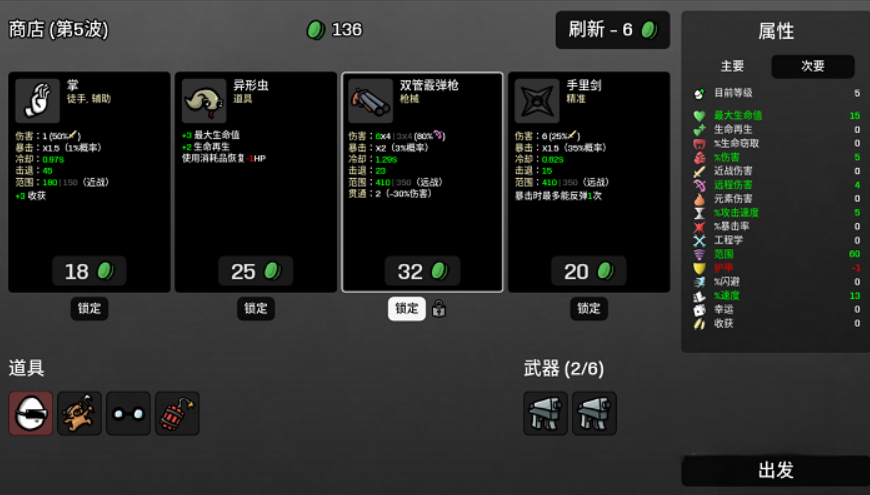Viewport: 870px width, 495px height.
Task: Click the dynamite item icon
Action: point(177,413)
